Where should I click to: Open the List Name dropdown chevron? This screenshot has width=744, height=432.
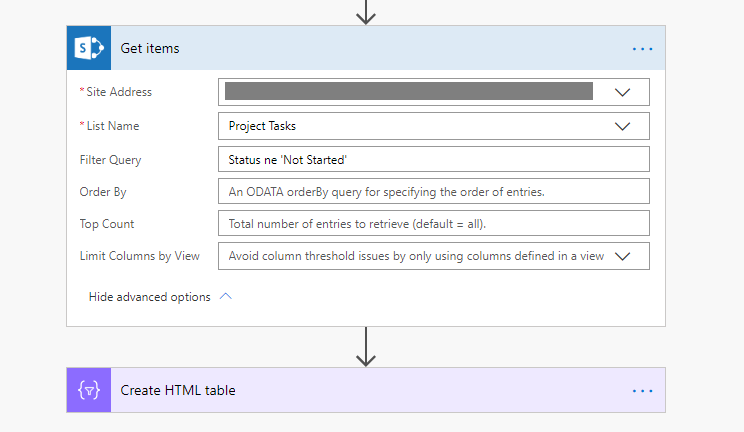pyautogui.click(x=623, y=126)
